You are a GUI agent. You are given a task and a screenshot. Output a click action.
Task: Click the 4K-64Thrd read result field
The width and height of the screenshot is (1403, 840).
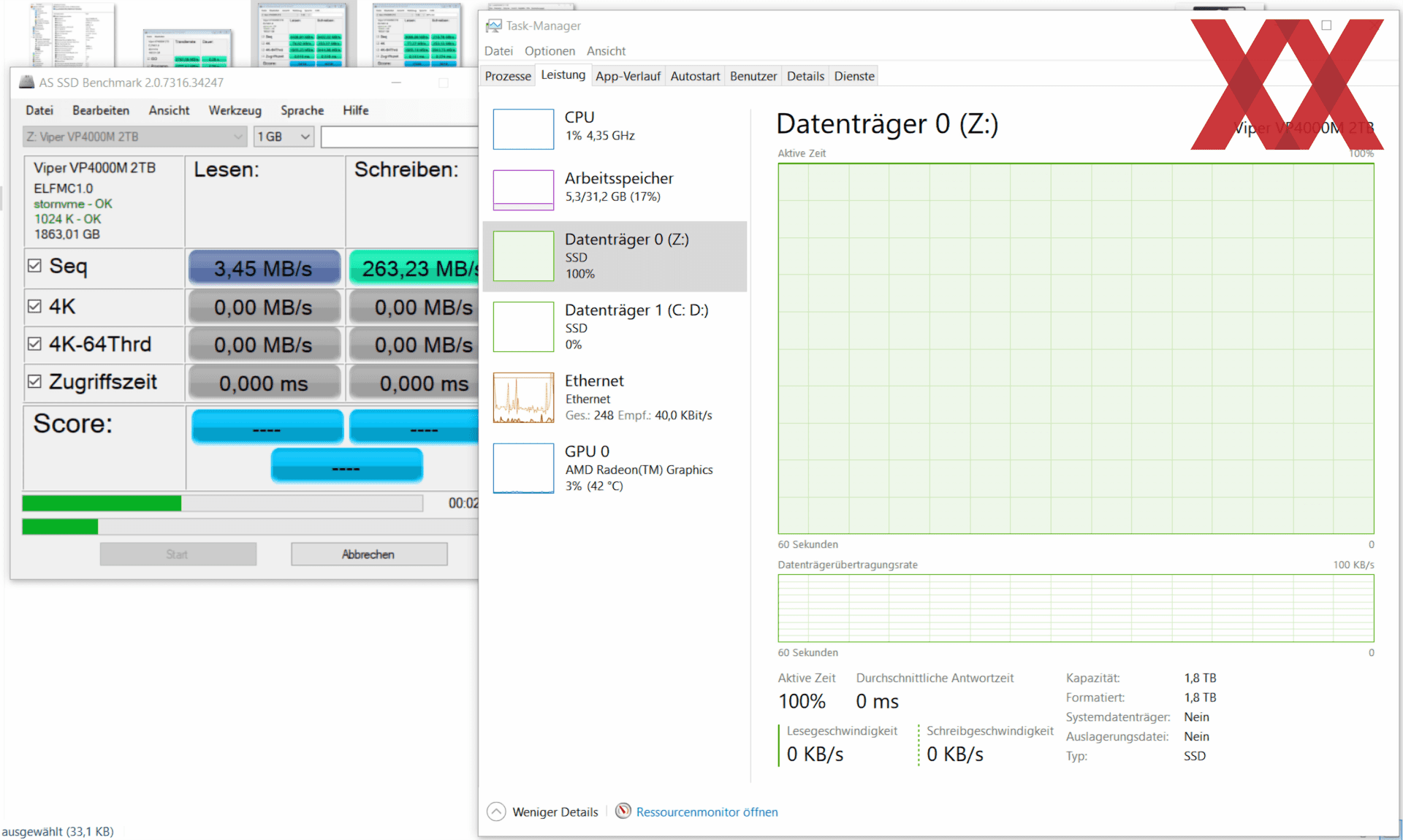[x=264, y=345]
